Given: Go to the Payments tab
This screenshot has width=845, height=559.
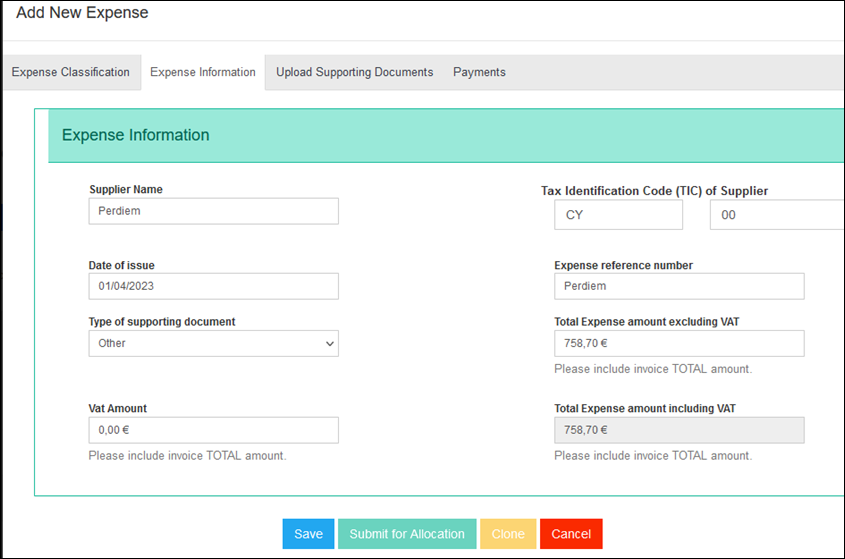Looking at the screenshot, I should [x=479, y=72].
